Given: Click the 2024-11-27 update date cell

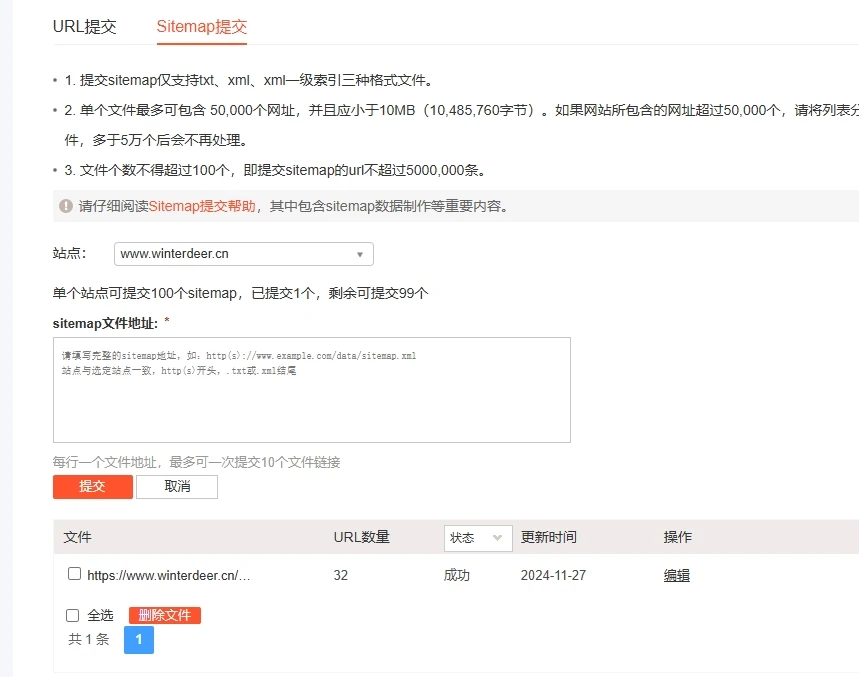Looking at the screenshot, I should click(554, 576).
